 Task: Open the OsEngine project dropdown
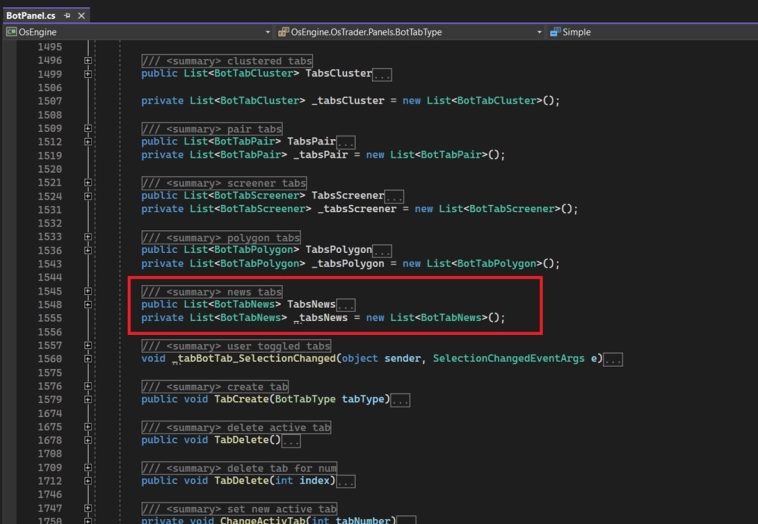(x=138, y=32)
